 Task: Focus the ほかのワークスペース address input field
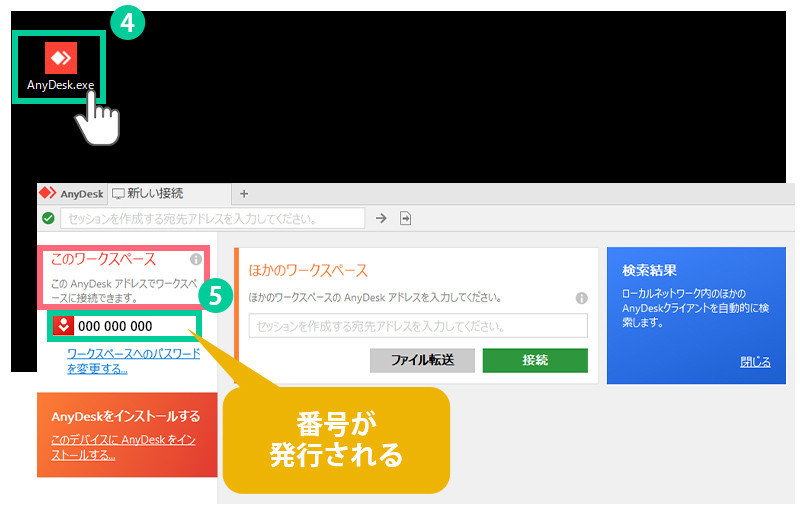tap(418, 326)
